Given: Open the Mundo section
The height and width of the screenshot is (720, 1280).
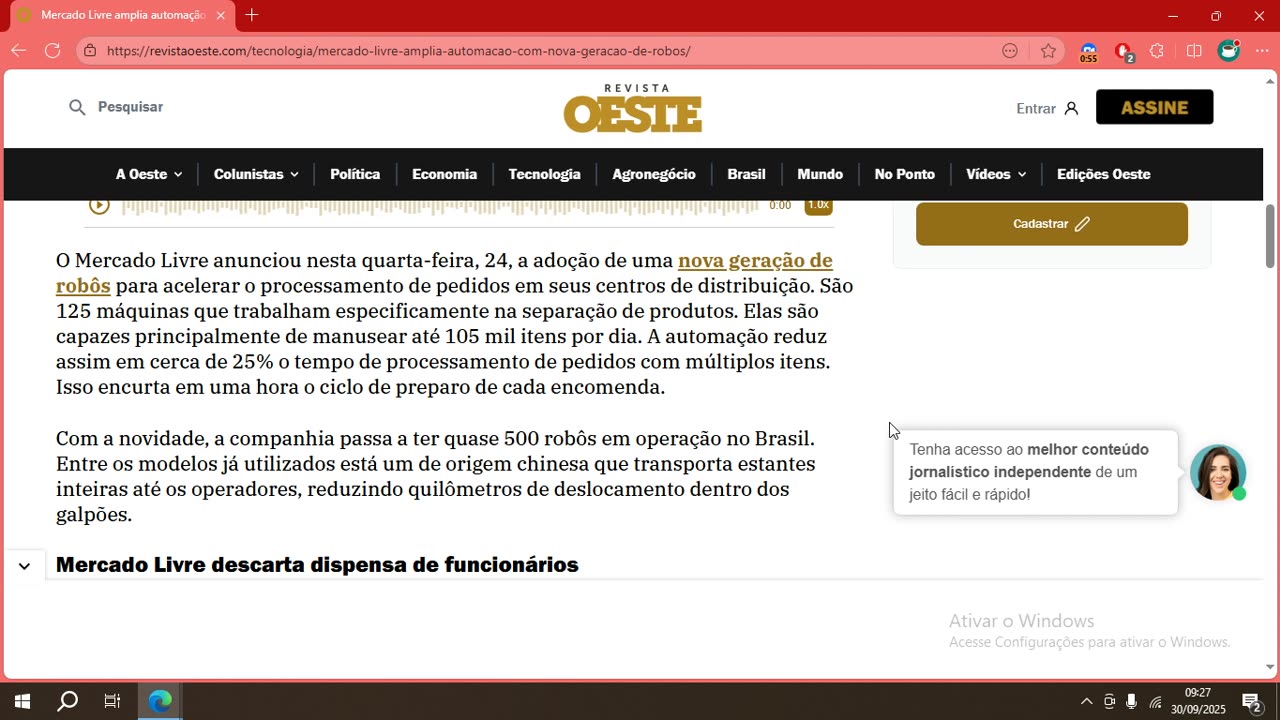Looking at the screenshot, I should (820, 174).
